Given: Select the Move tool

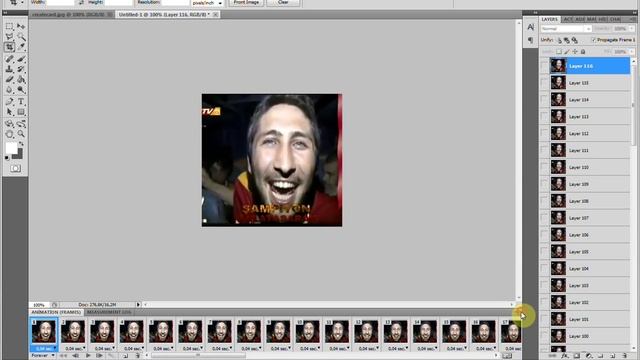Looking at the screenshot, I should [x=21, y=27].
